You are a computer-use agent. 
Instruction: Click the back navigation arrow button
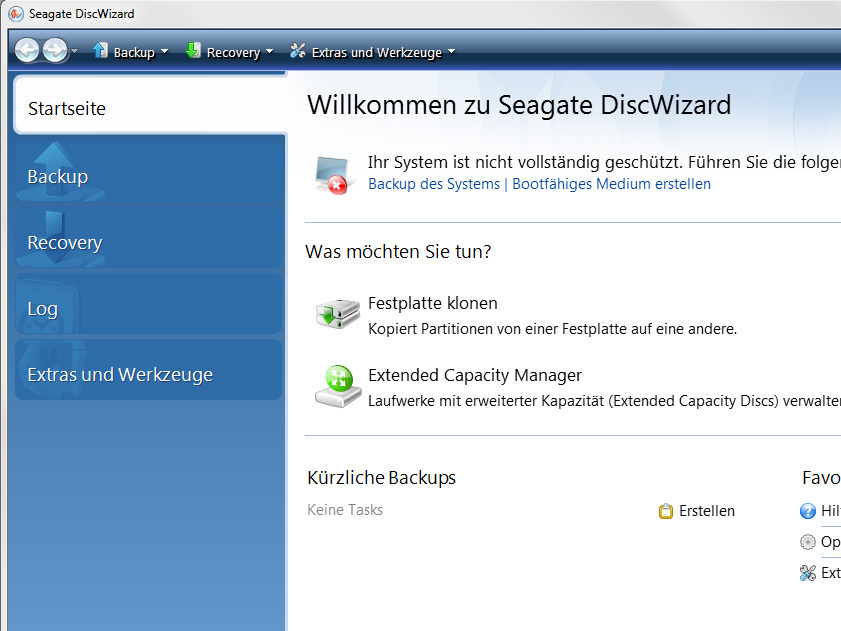tap(28, 51)
